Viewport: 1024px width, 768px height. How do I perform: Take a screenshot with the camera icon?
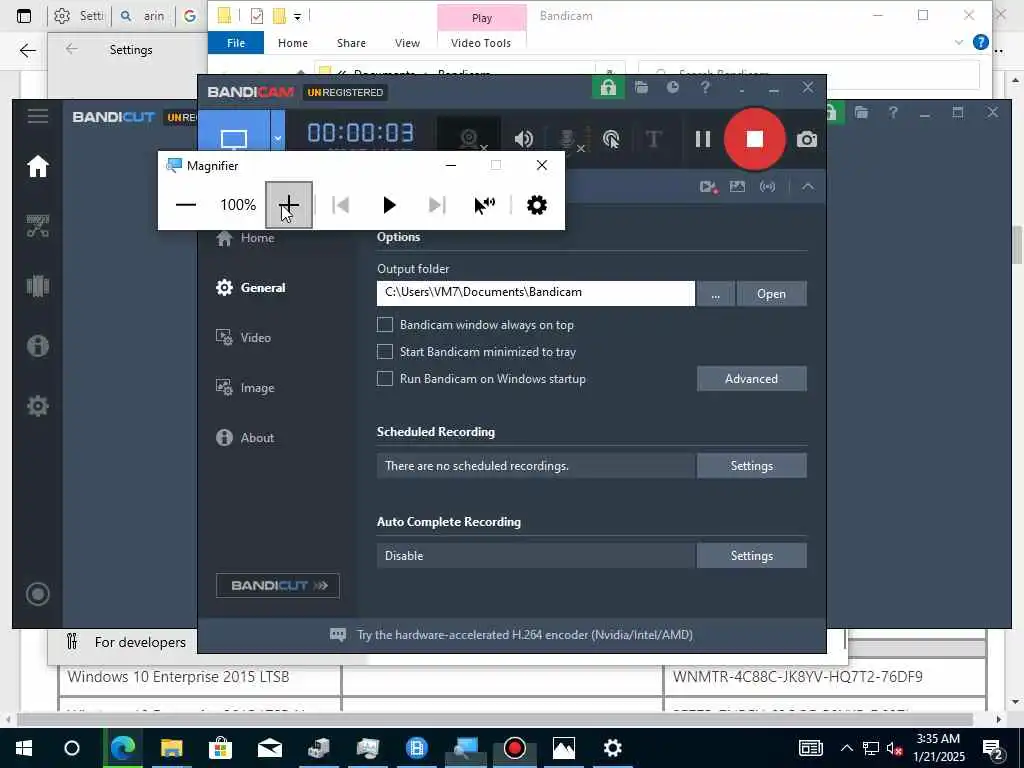click(x=807, y=139)
